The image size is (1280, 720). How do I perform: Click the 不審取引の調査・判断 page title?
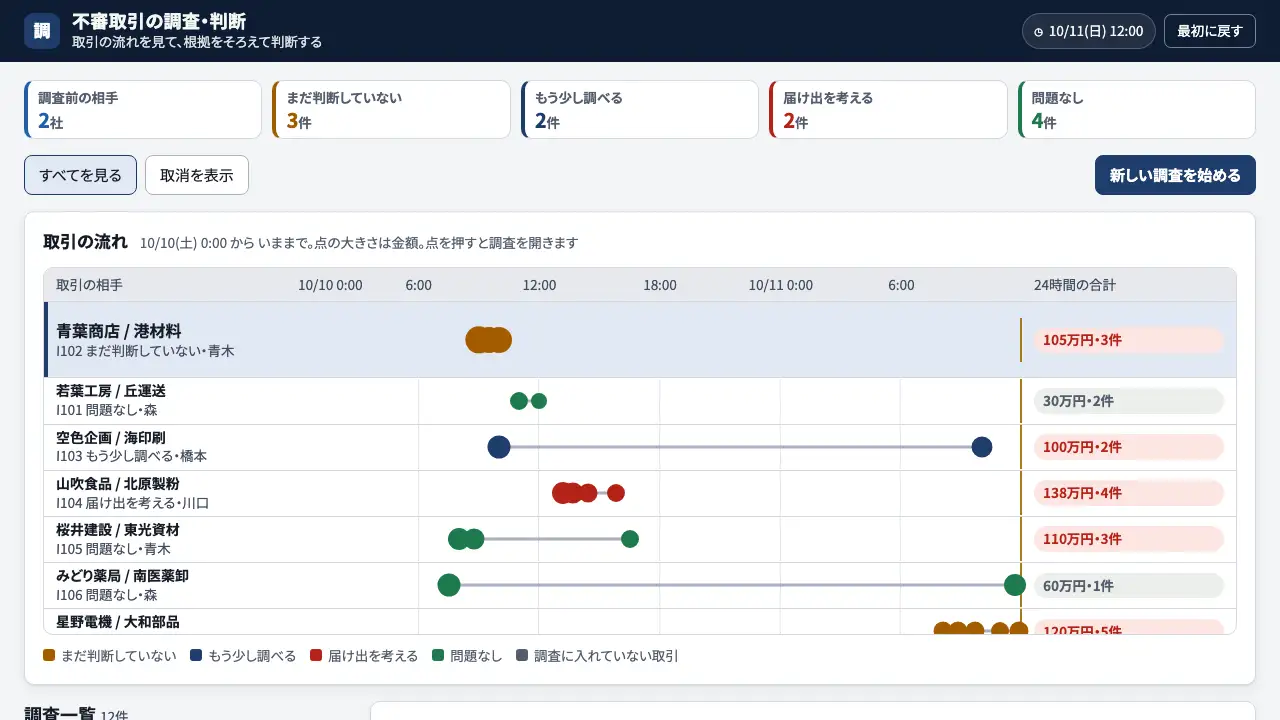(159, 21)
